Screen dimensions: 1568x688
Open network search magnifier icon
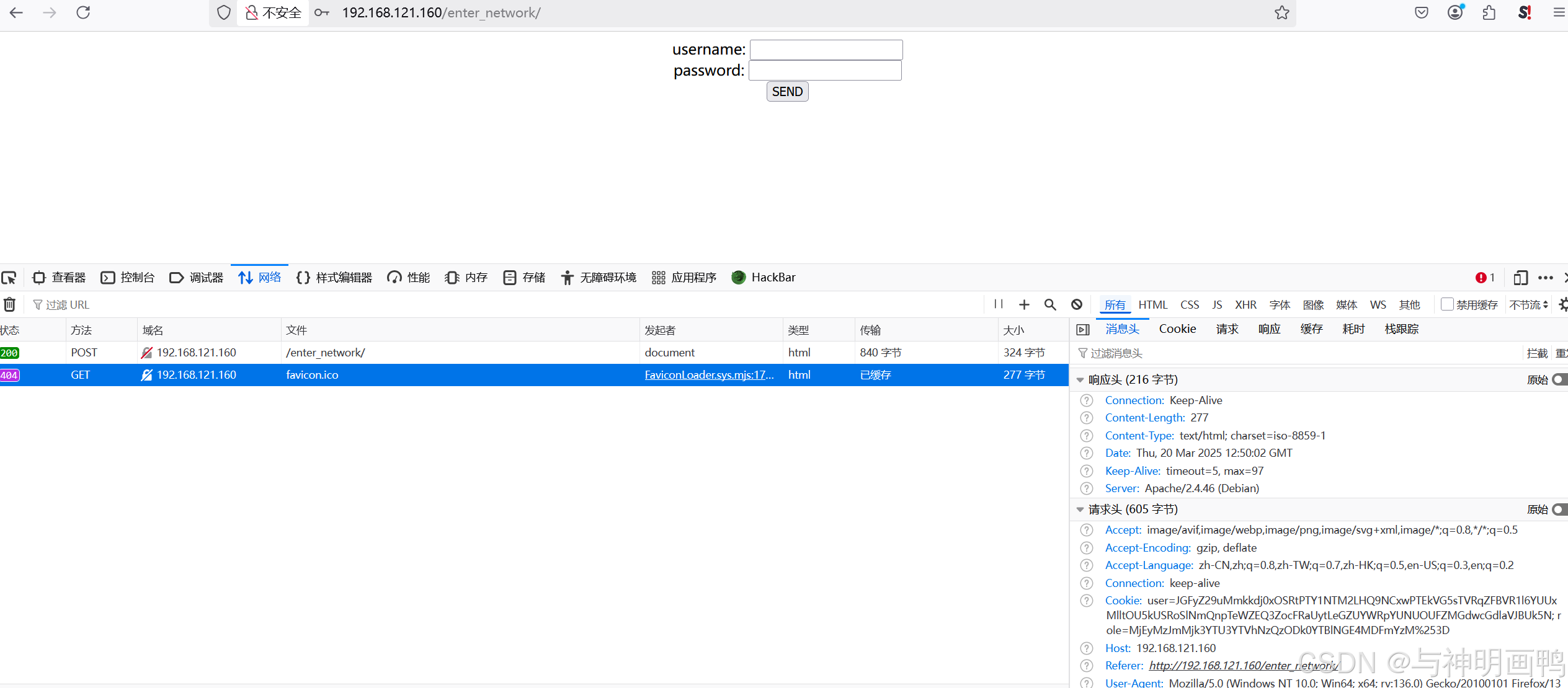pyautogui.click(x=1050, y=304)
